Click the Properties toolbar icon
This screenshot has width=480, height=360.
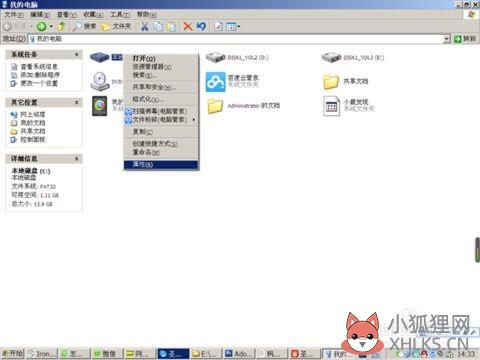(x=218, y=26)
